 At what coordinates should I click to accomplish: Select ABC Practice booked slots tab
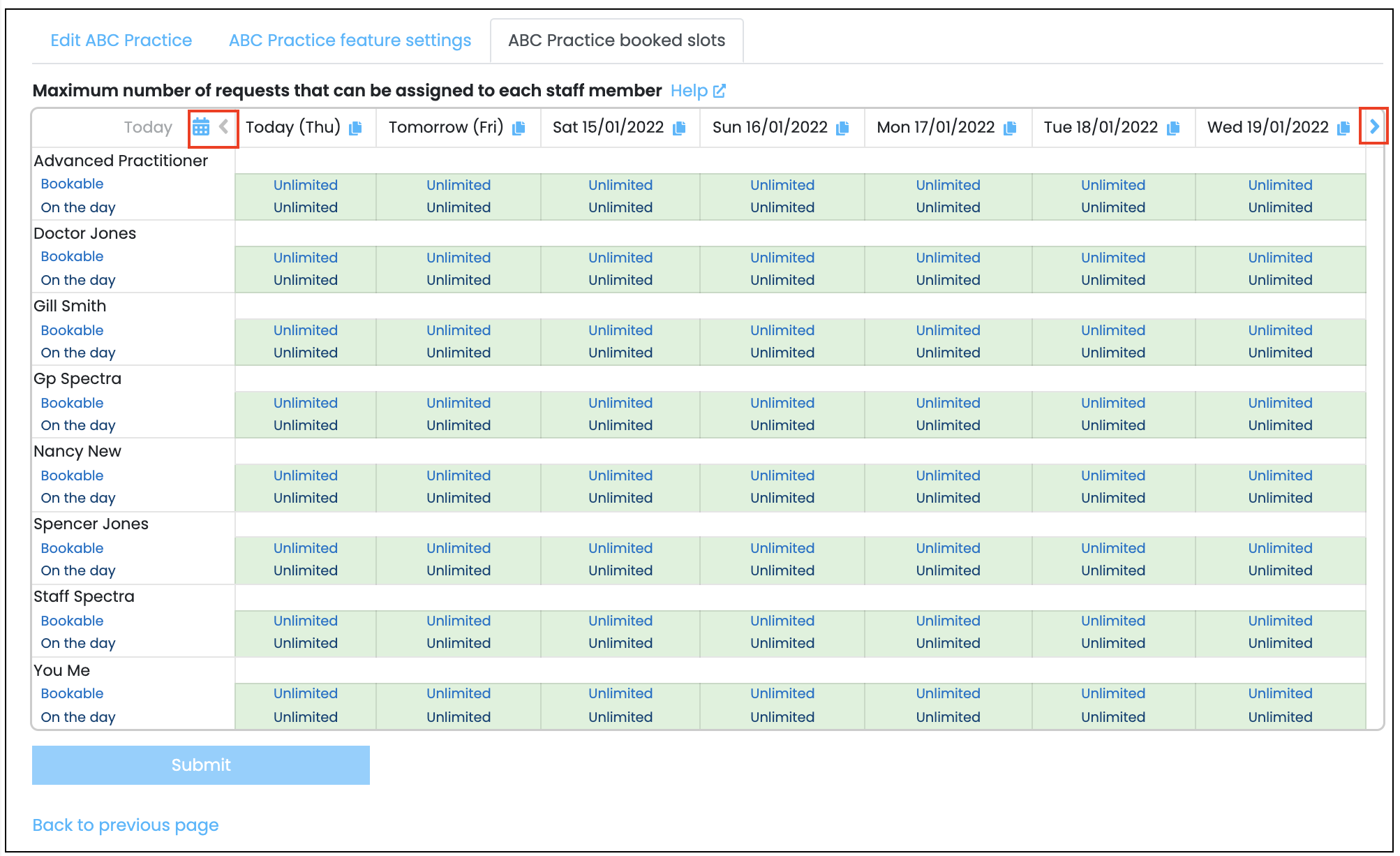(616, 40)
